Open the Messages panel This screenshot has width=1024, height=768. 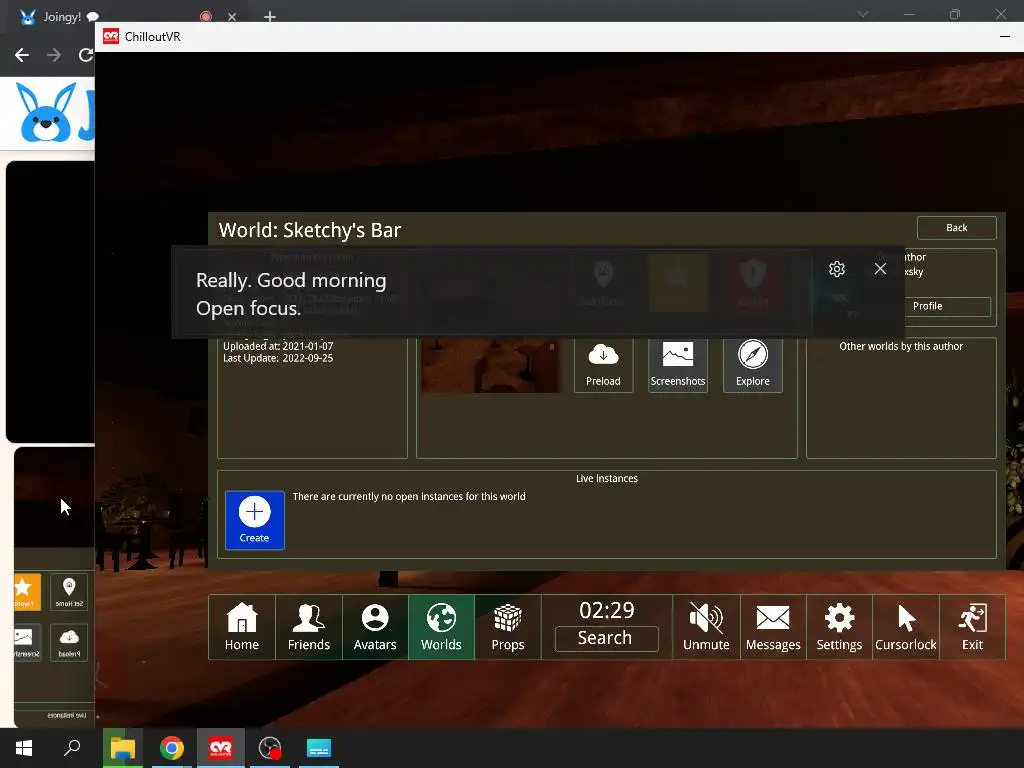tap(773, 627)
